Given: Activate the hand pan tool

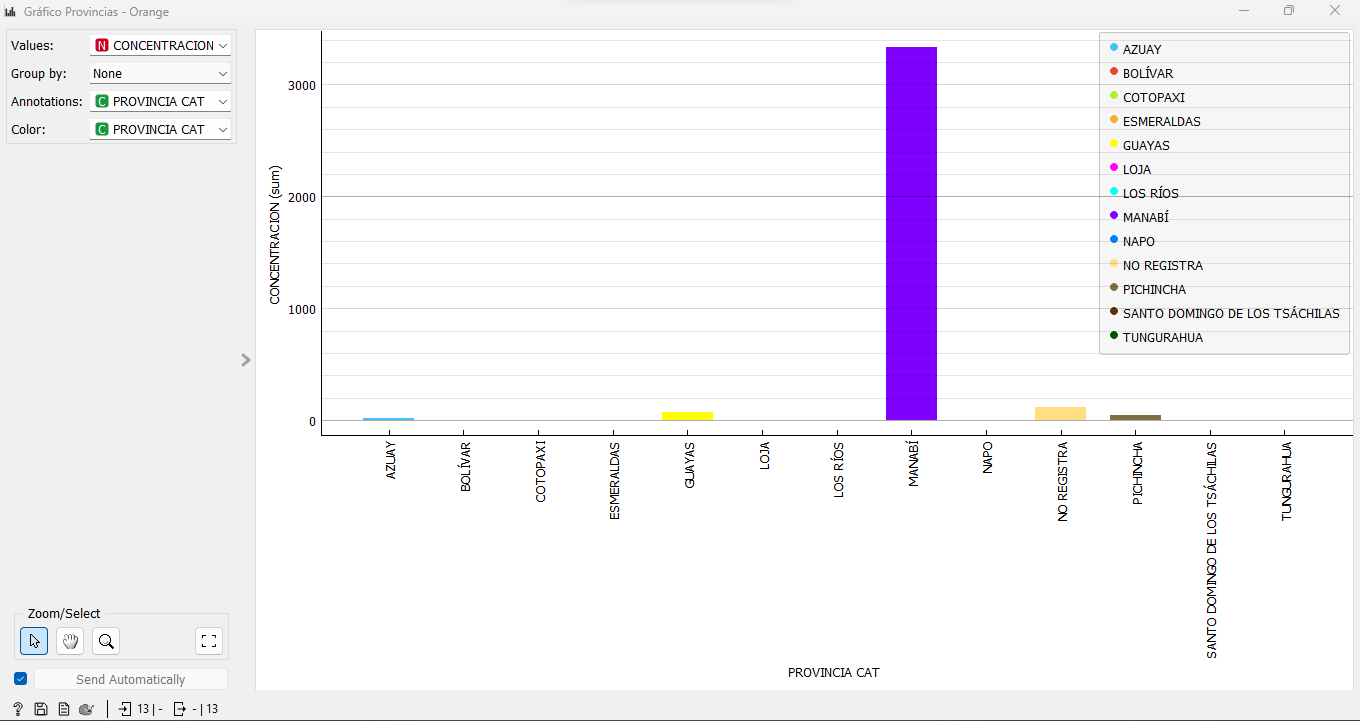Looking at the screenshot, I should click(x=70, y=641).
